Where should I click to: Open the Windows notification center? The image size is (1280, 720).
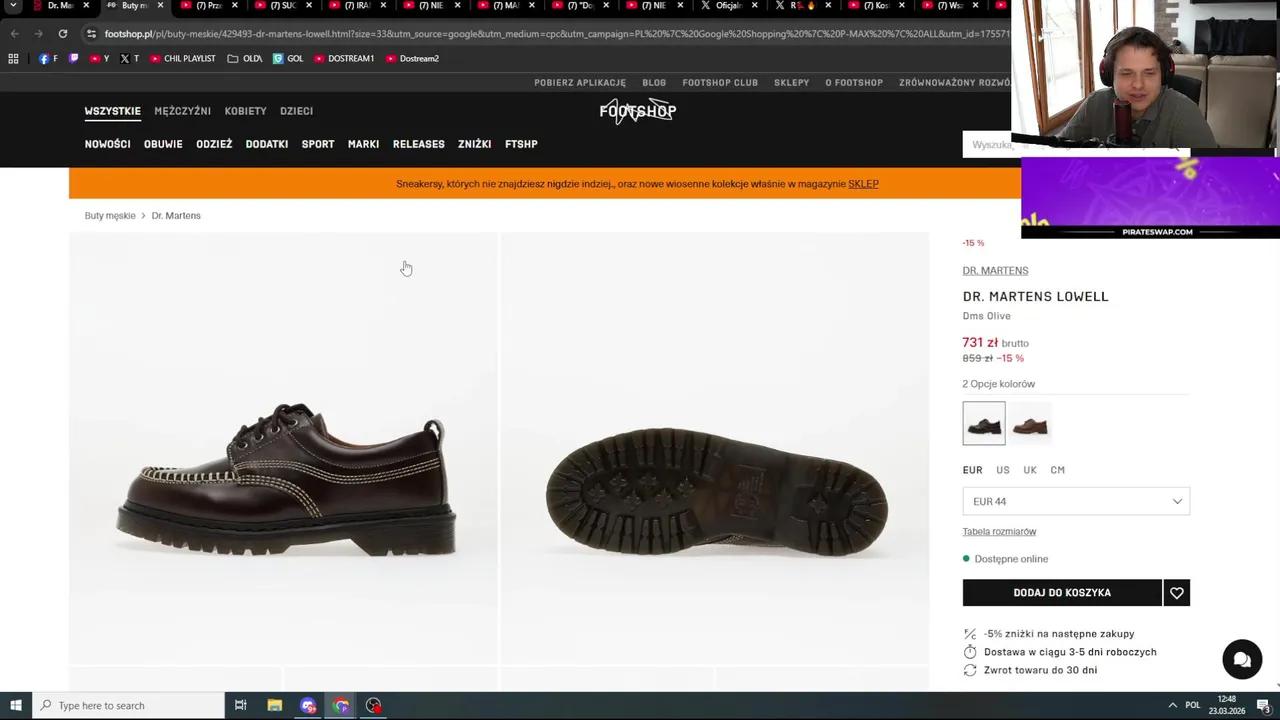[1263, 706]
